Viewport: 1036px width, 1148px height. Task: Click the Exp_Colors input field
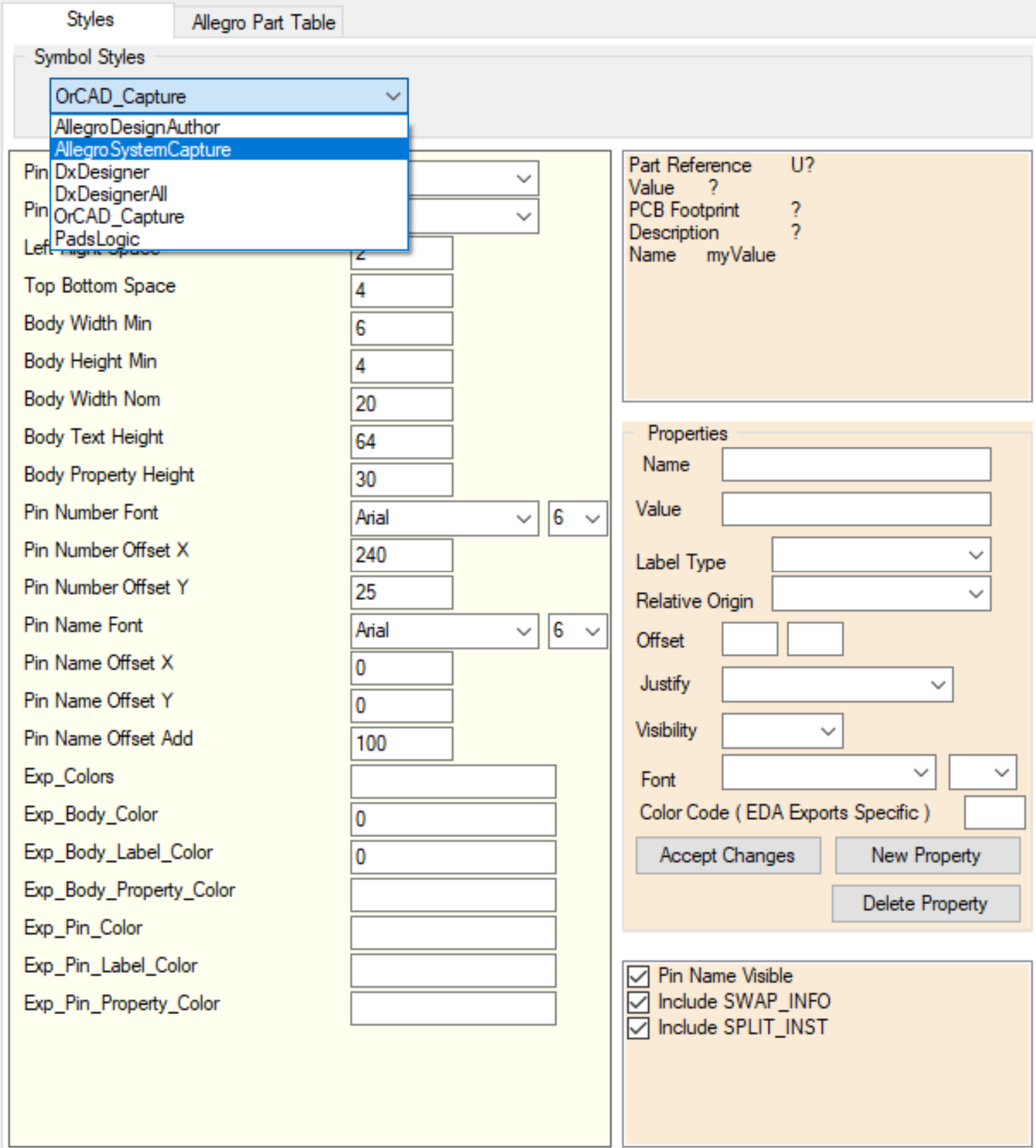(453, 782)
